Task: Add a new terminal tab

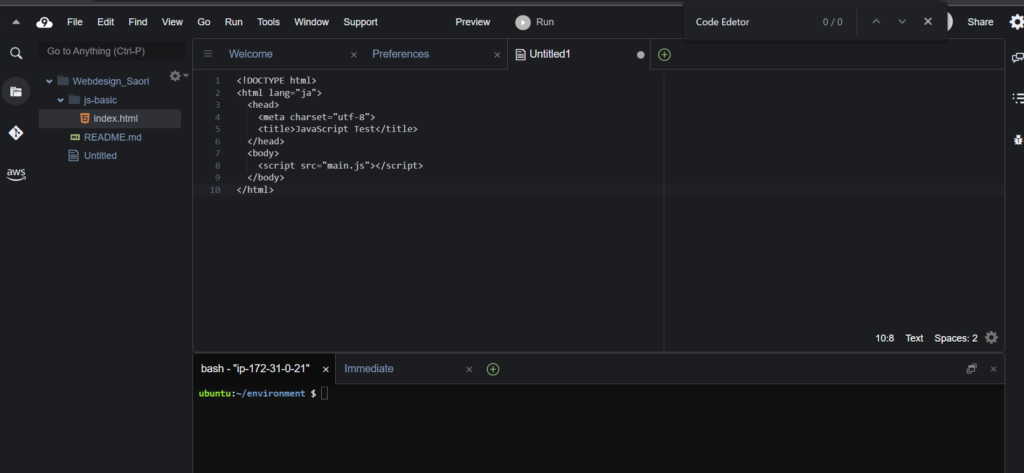Action: tap(493, 369)
